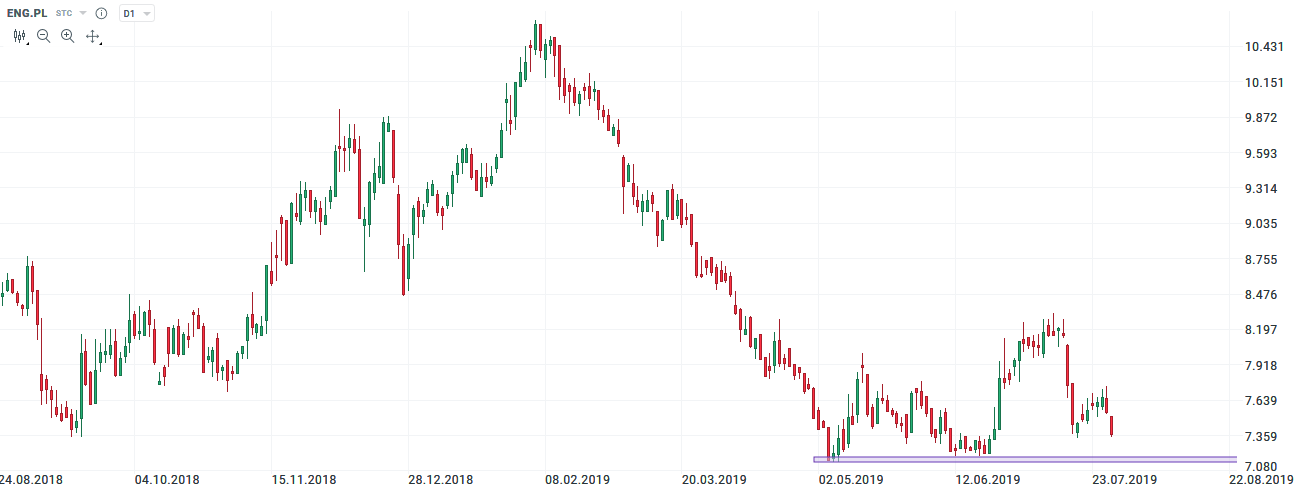Click the 22.08.2019 date label

click(x=1262, y=480)
